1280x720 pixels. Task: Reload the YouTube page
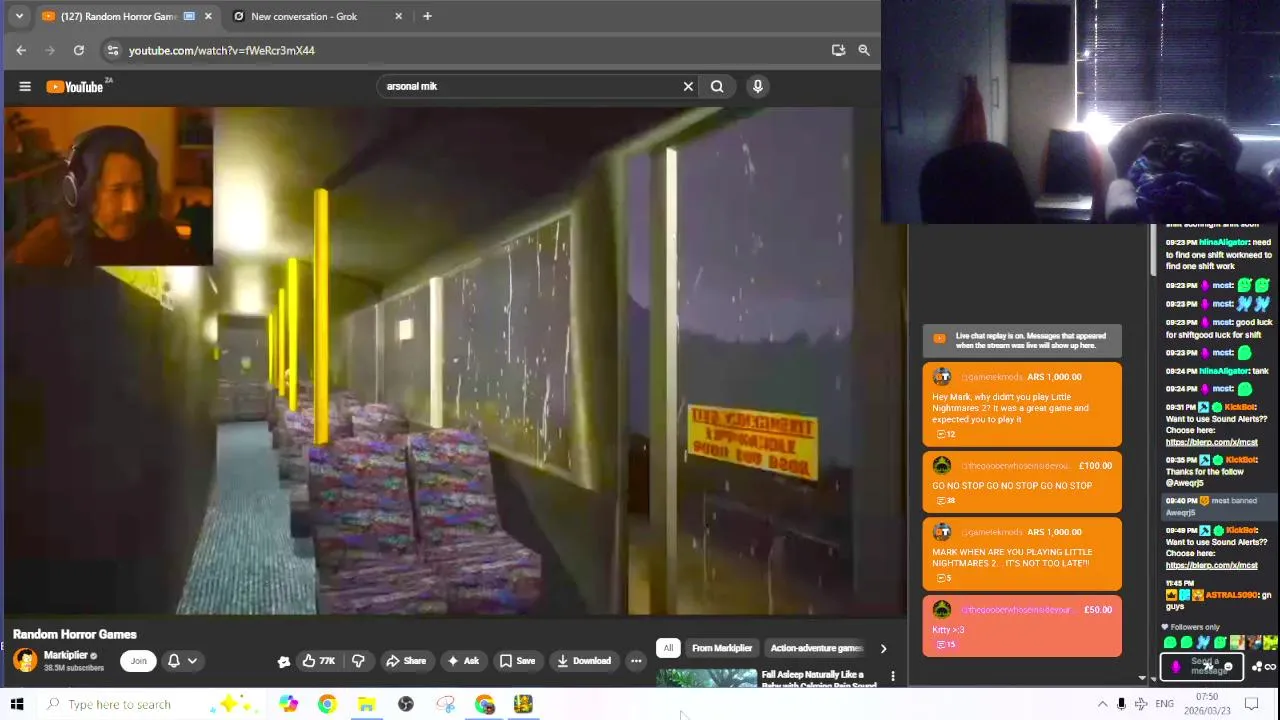pos(79,50)
